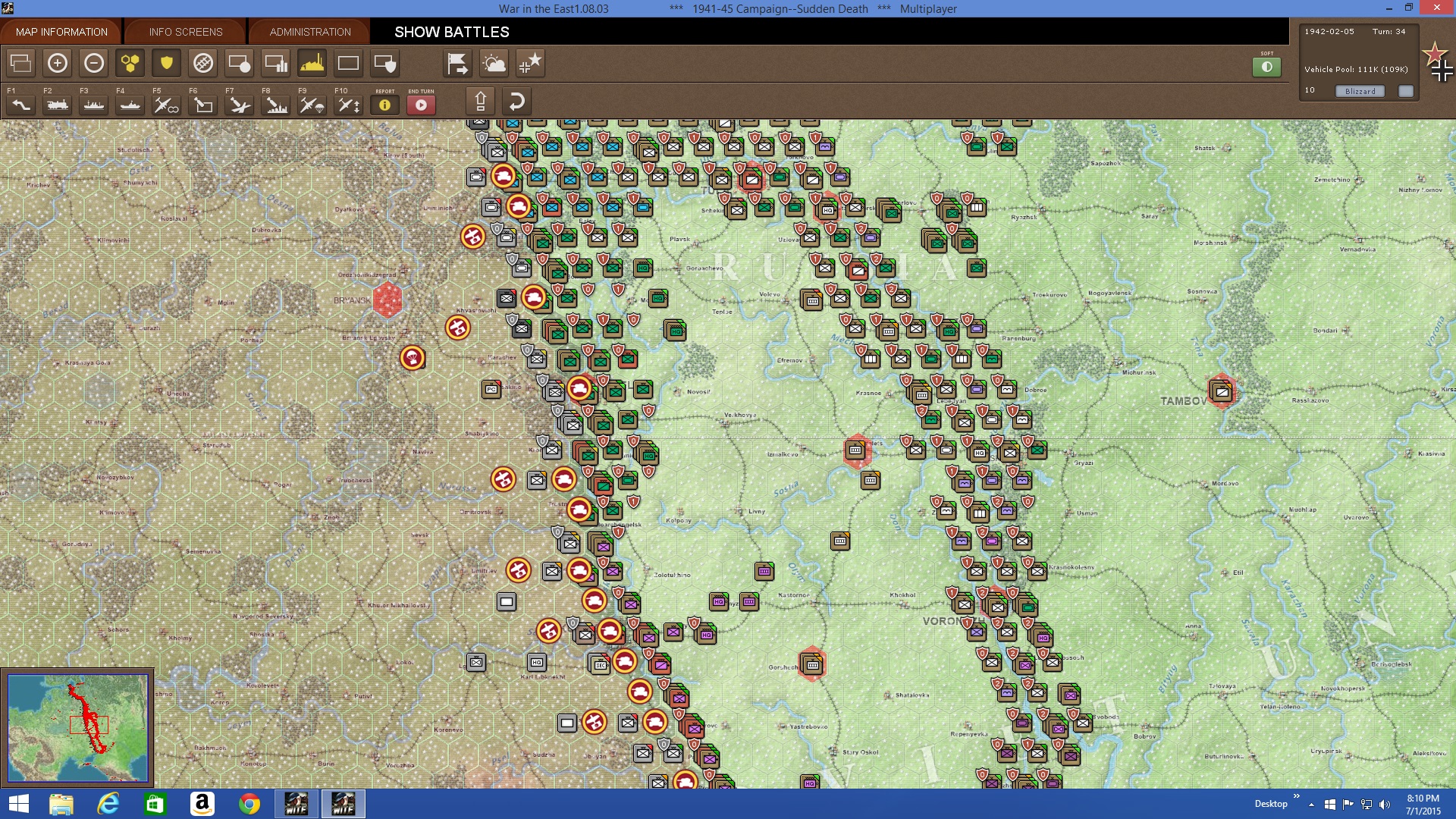Select the unit at Tambov hex
Screen dimensions: 1456x819
[1221, 391]
